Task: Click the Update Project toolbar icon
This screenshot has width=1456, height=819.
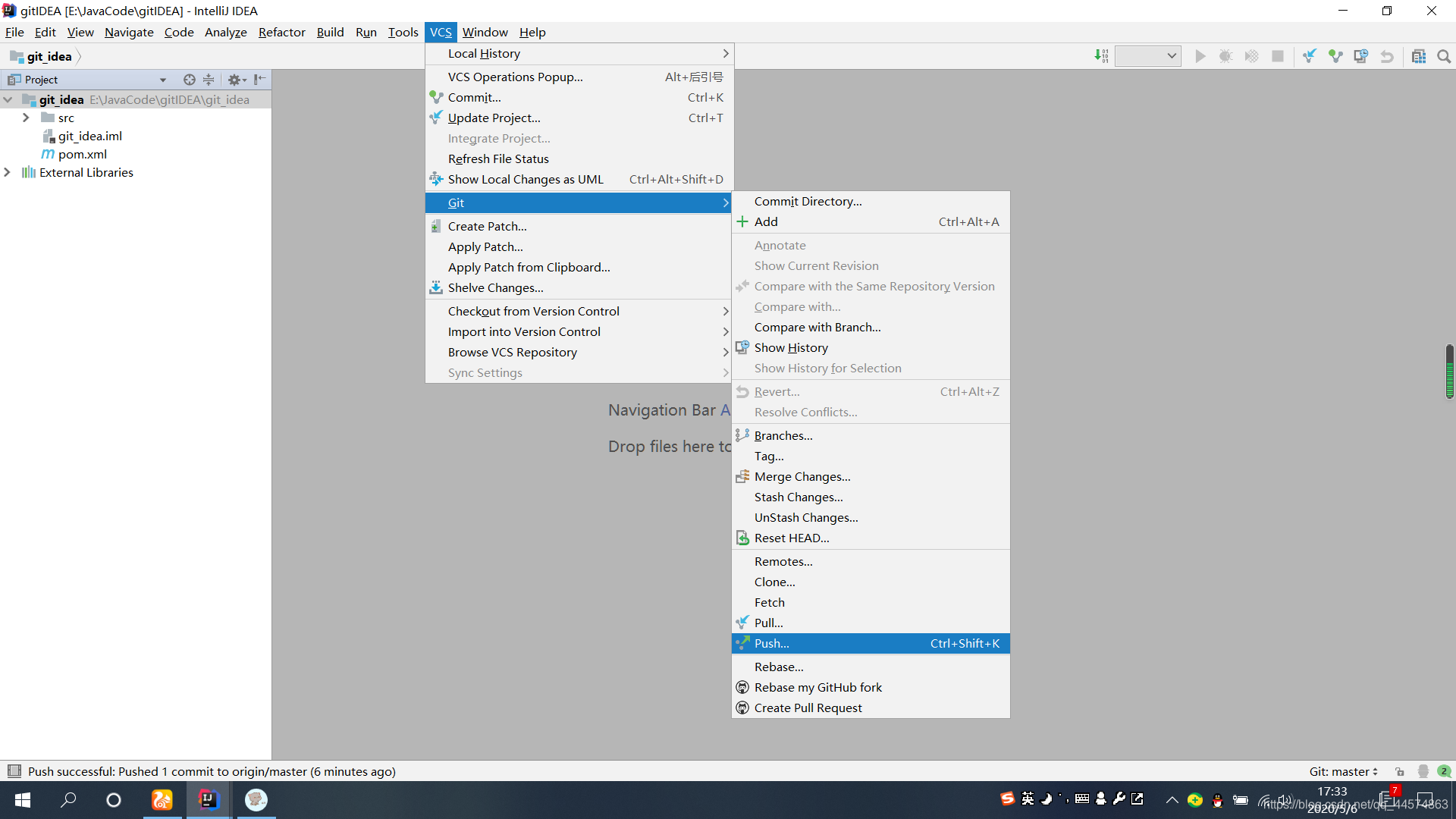Action: (1310, 56)
